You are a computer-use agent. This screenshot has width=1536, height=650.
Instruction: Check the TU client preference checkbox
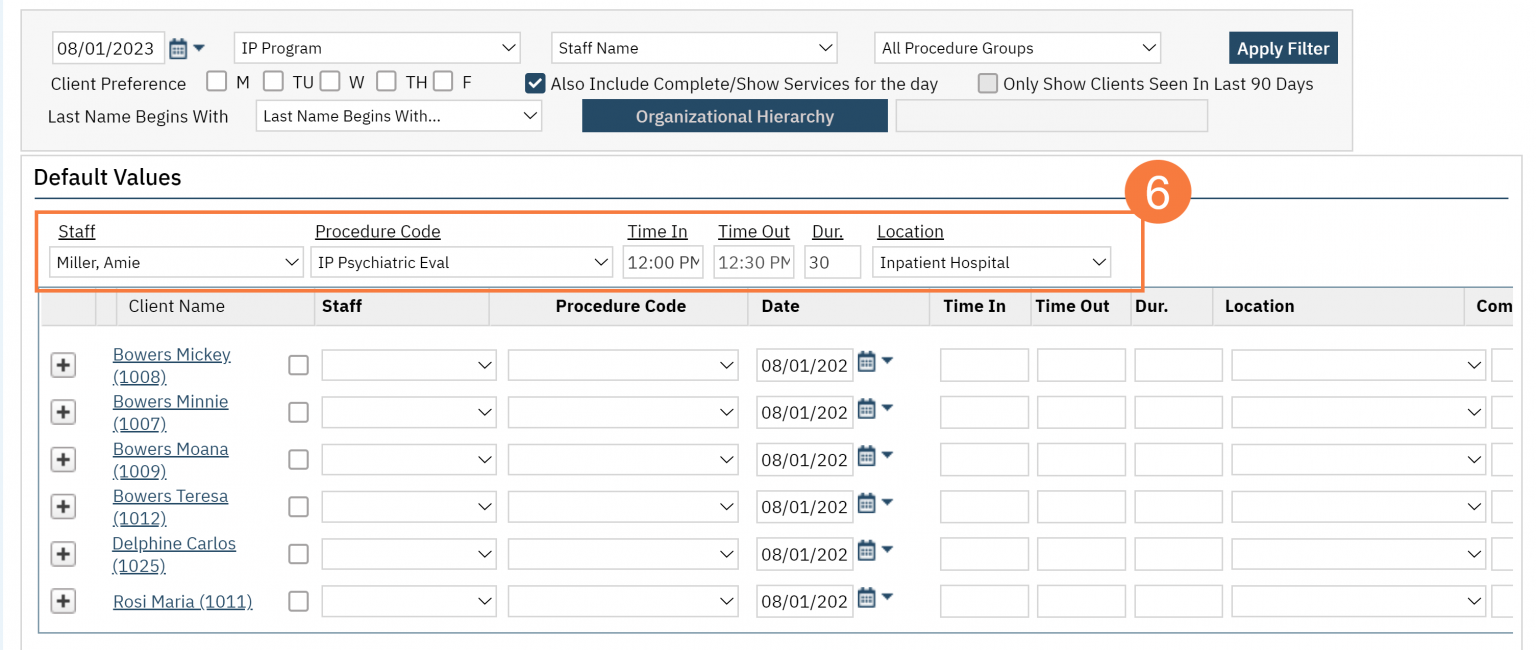click(273, 81)
